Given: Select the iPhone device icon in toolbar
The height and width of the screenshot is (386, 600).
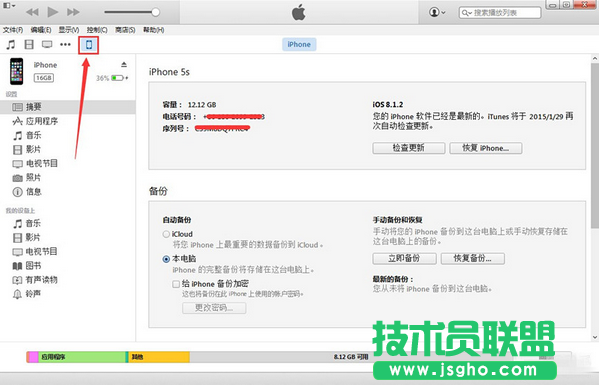Looking at the screenshot, I should pos(89,45).
